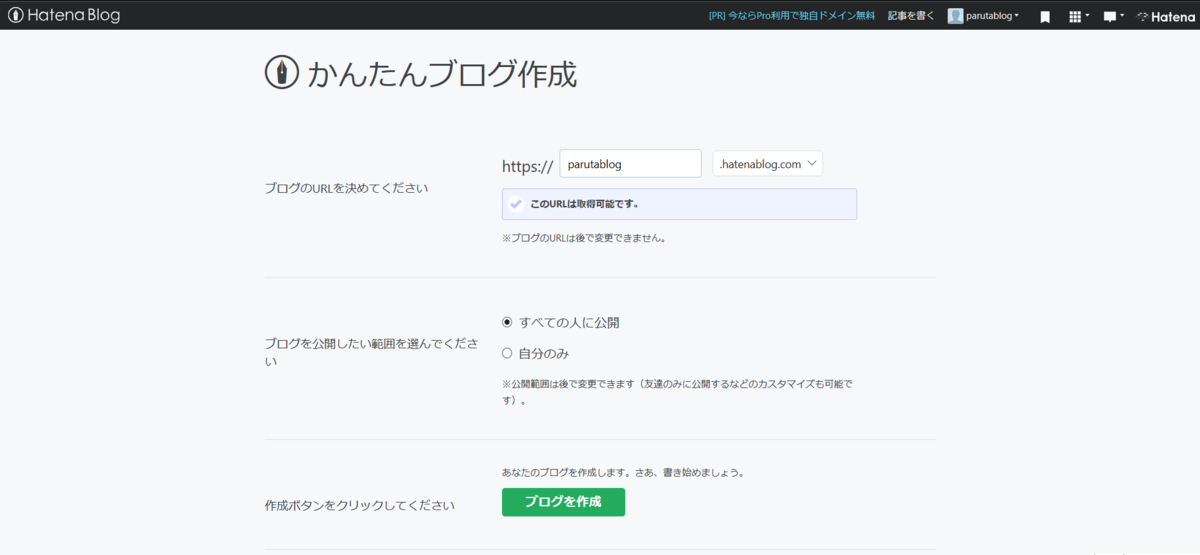Expand the services grid menu
Image resolution: width=1200 pixels, height=555 pixels.
(1079, 17)
